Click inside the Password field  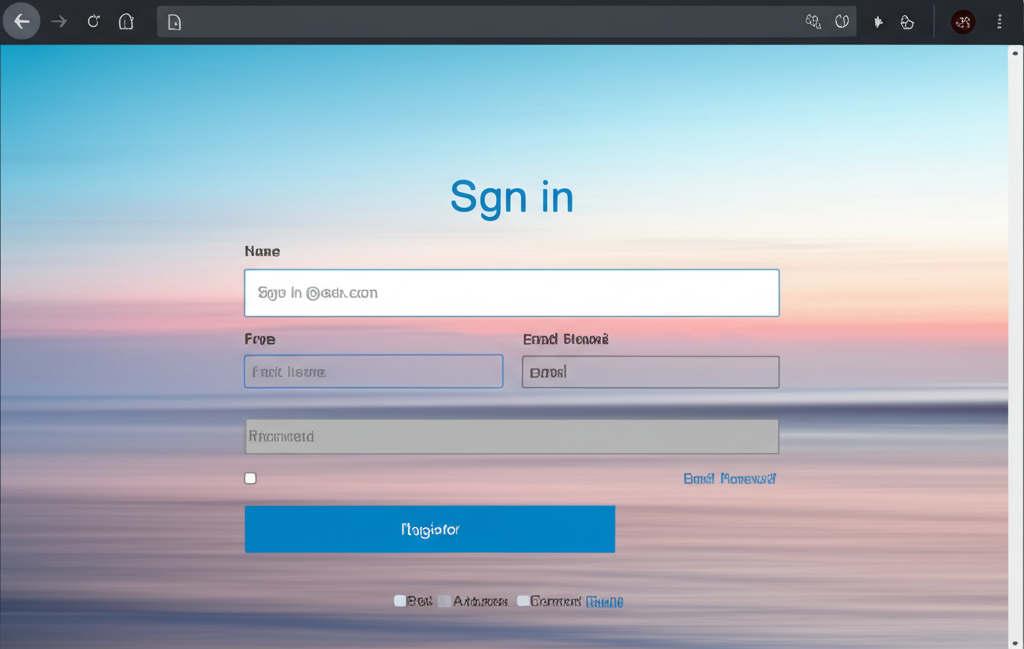(512, 436)
